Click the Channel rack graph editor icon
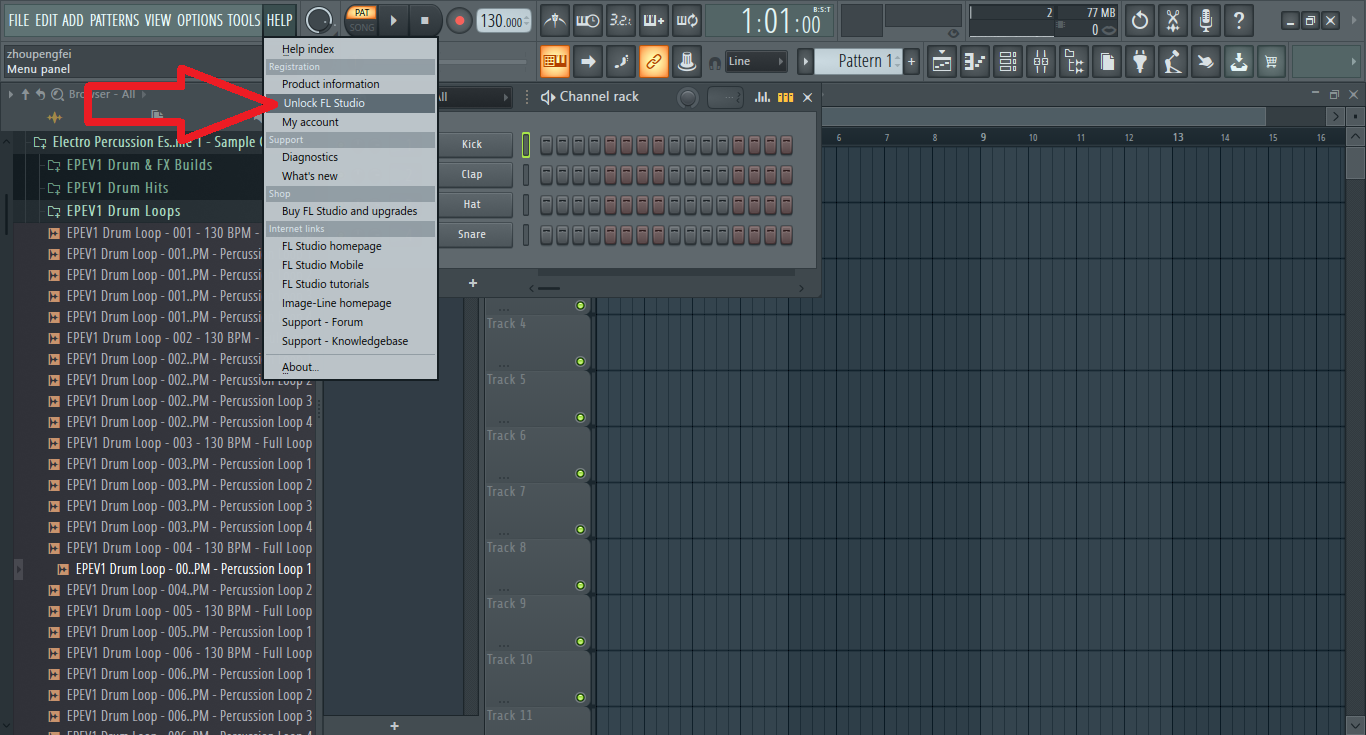Image resolution: width=1366 pixels, height=735 pixels. (x=762, y=97)
